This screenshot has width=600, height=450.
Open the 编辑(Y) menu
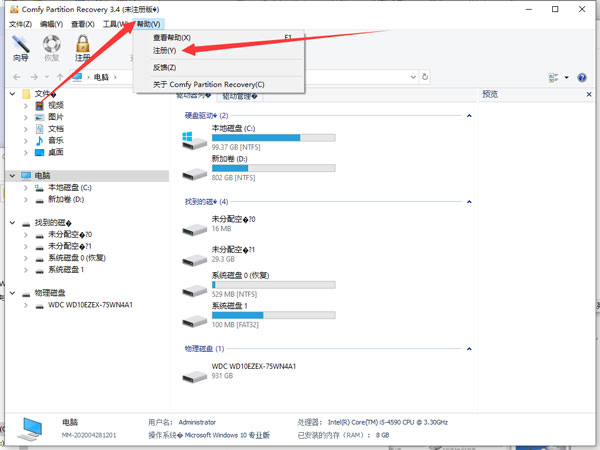click(51, 24)
